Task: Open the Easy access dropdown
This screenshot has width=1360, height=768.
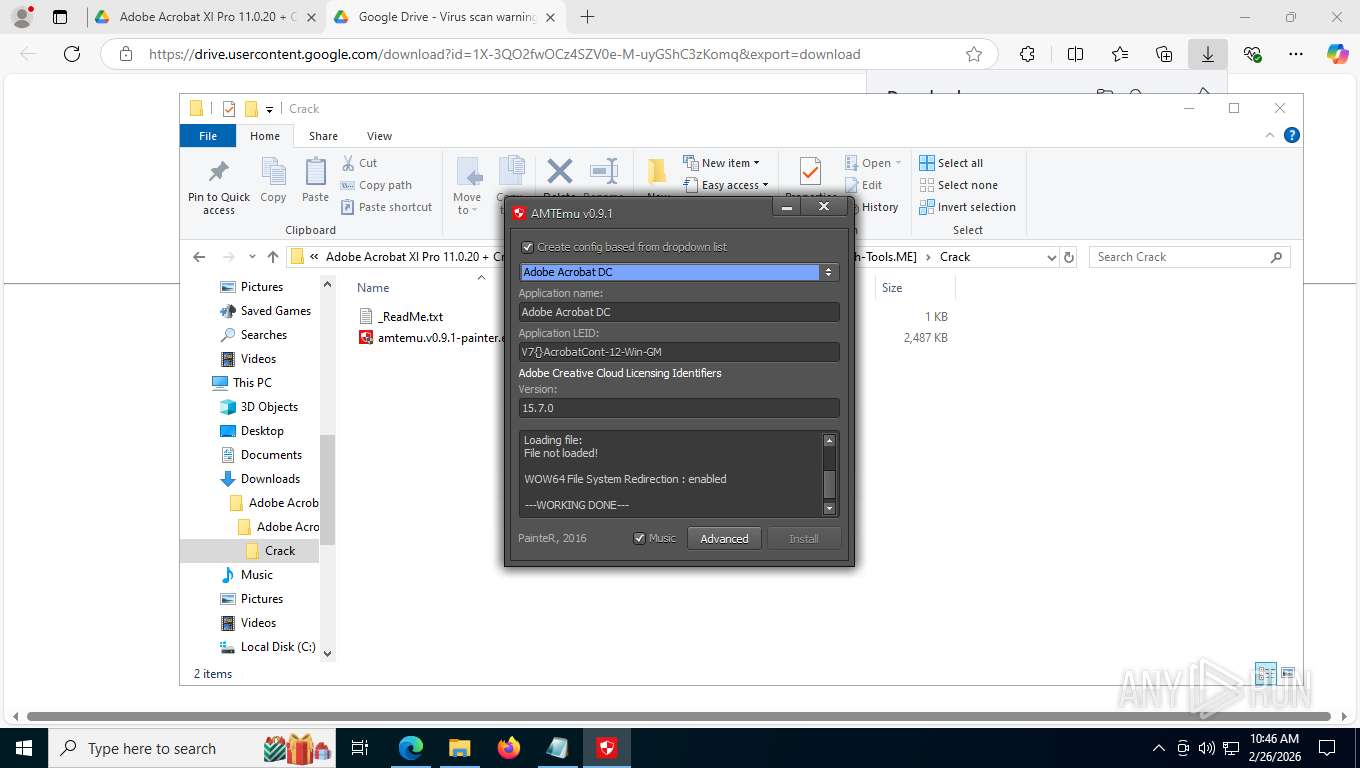Action: click(727, 185)
